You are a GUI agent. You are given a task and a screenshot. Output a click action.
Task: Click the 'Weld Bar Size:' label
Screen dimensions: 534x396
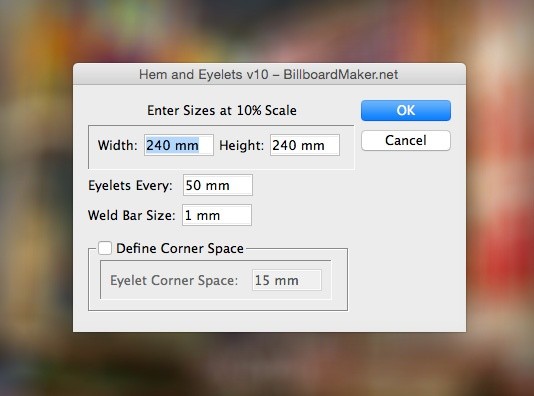[x=131, y=215]
